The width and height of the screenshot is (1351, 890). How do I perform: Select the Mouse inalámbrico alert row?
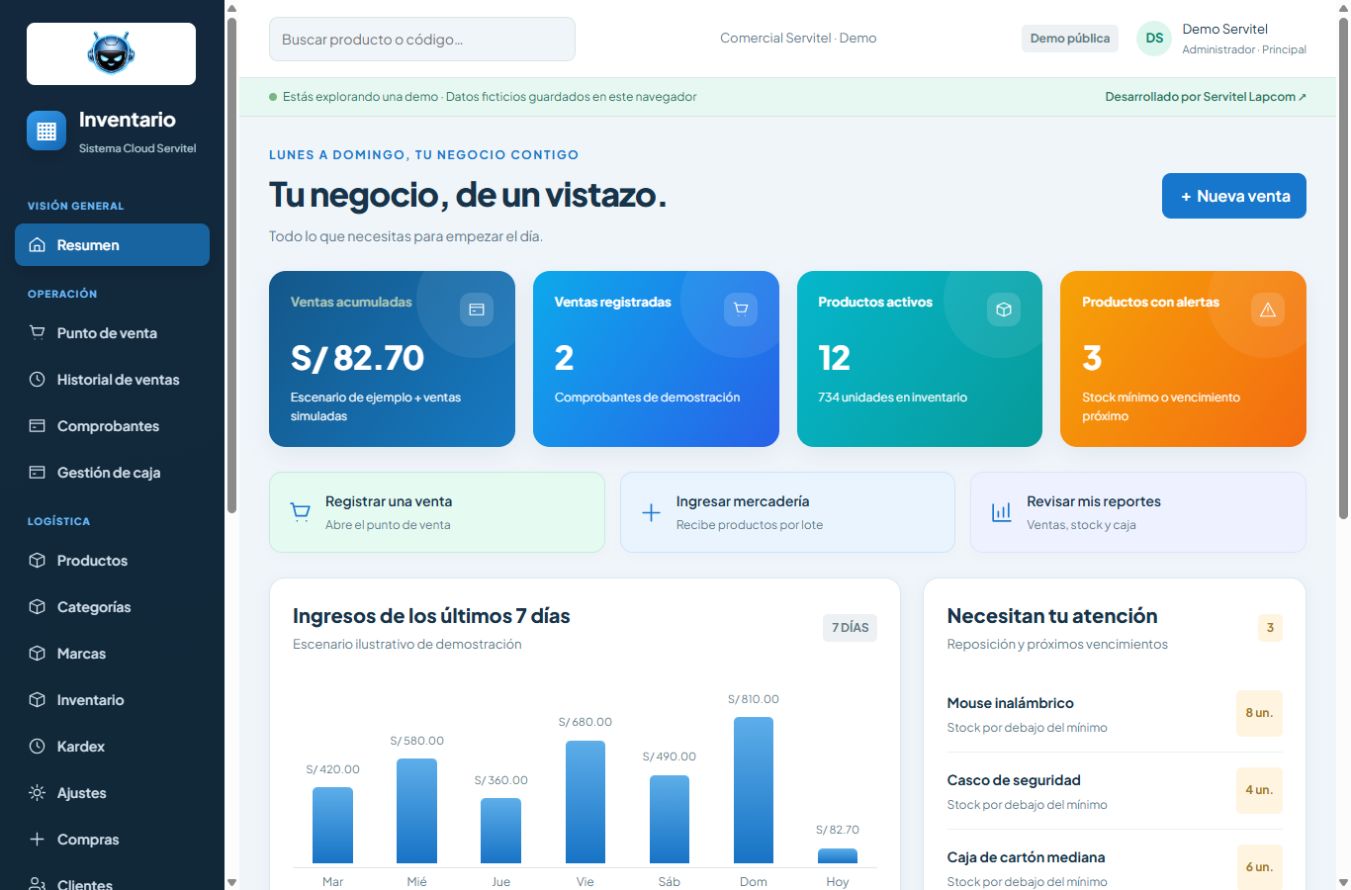[x=1115, y=714]
